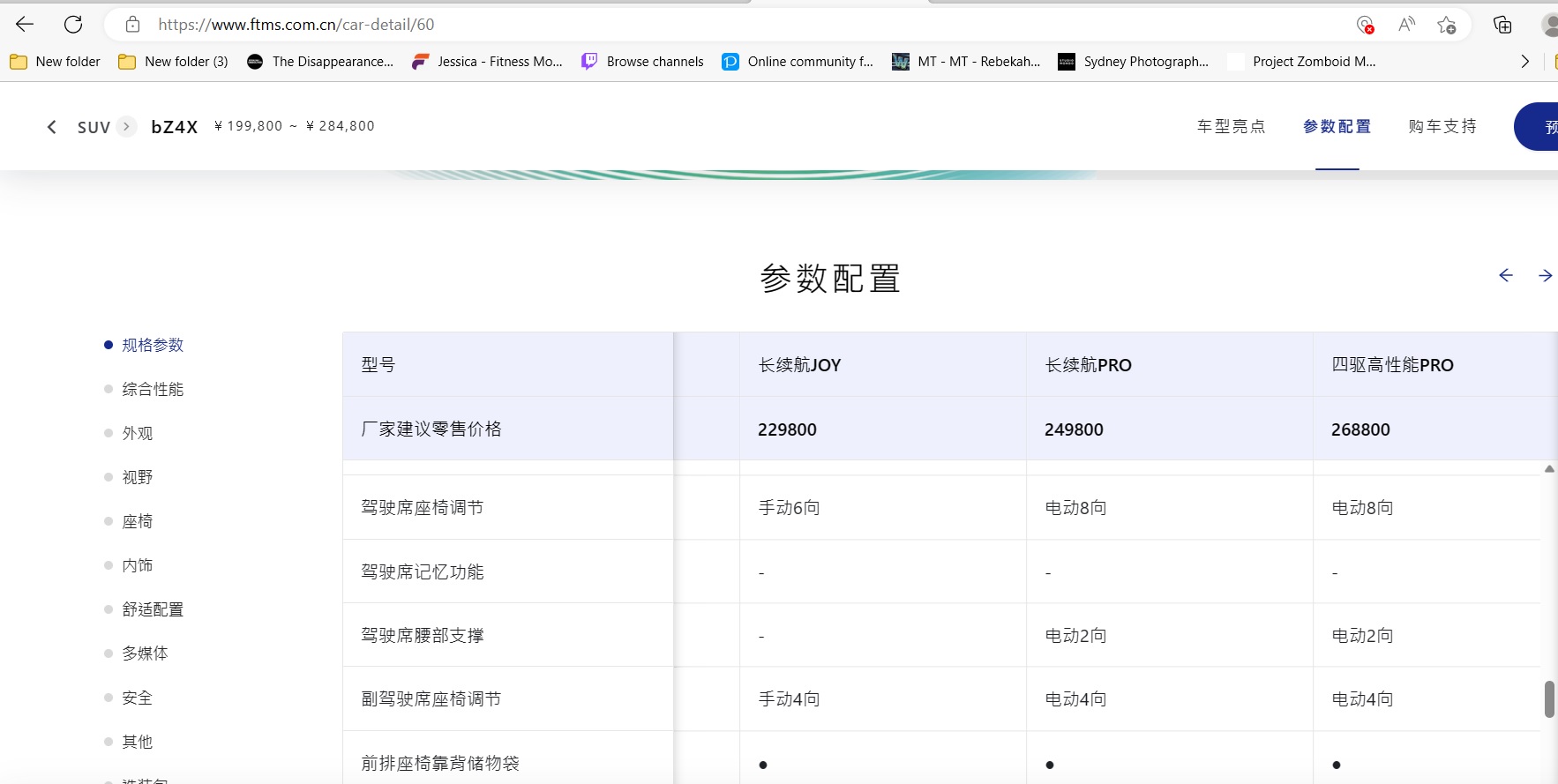1558x784 pixels.
Task: Go back using the browser back arrow
Action: click(25, 25)
